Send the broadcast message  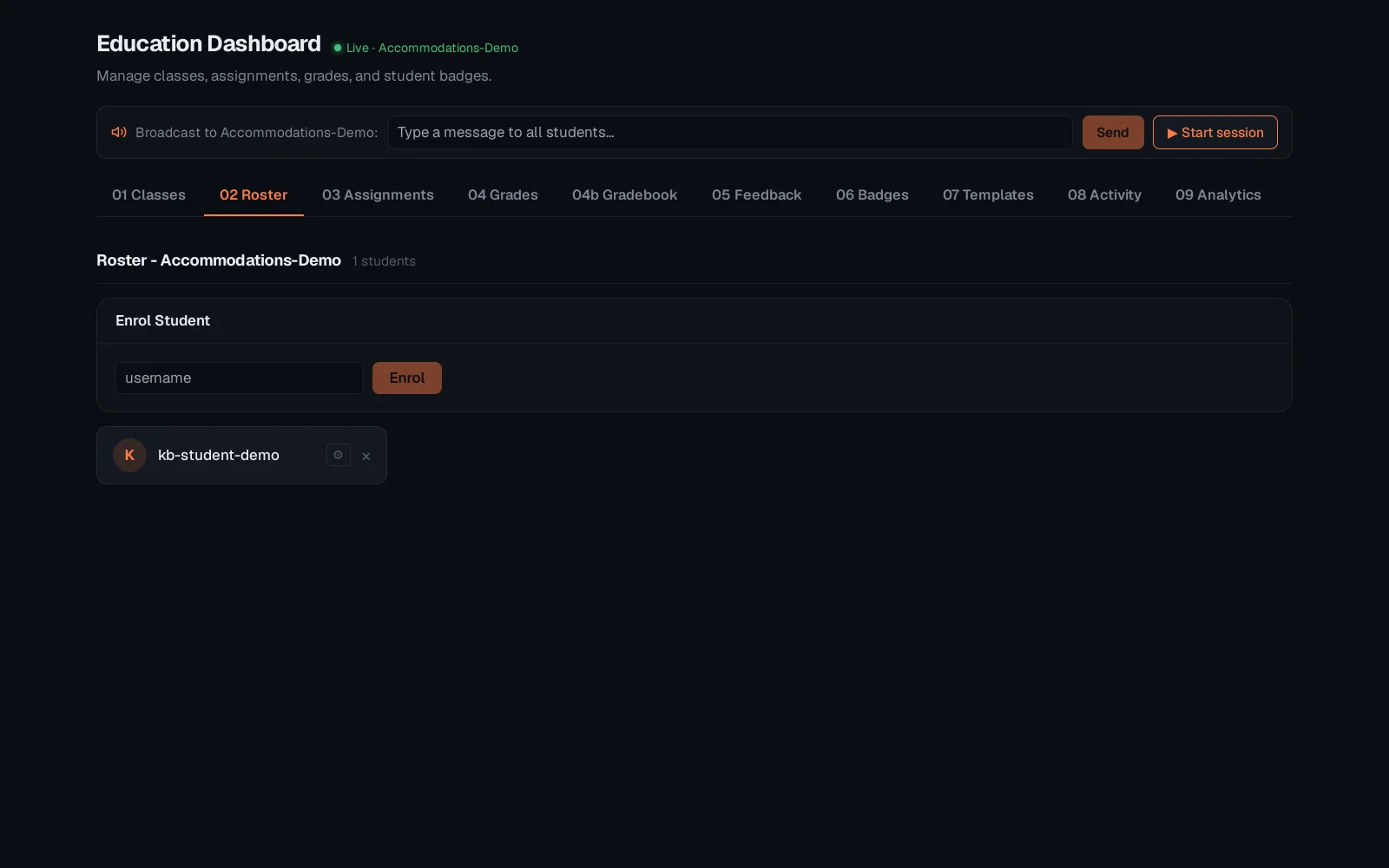[1112, 132]
